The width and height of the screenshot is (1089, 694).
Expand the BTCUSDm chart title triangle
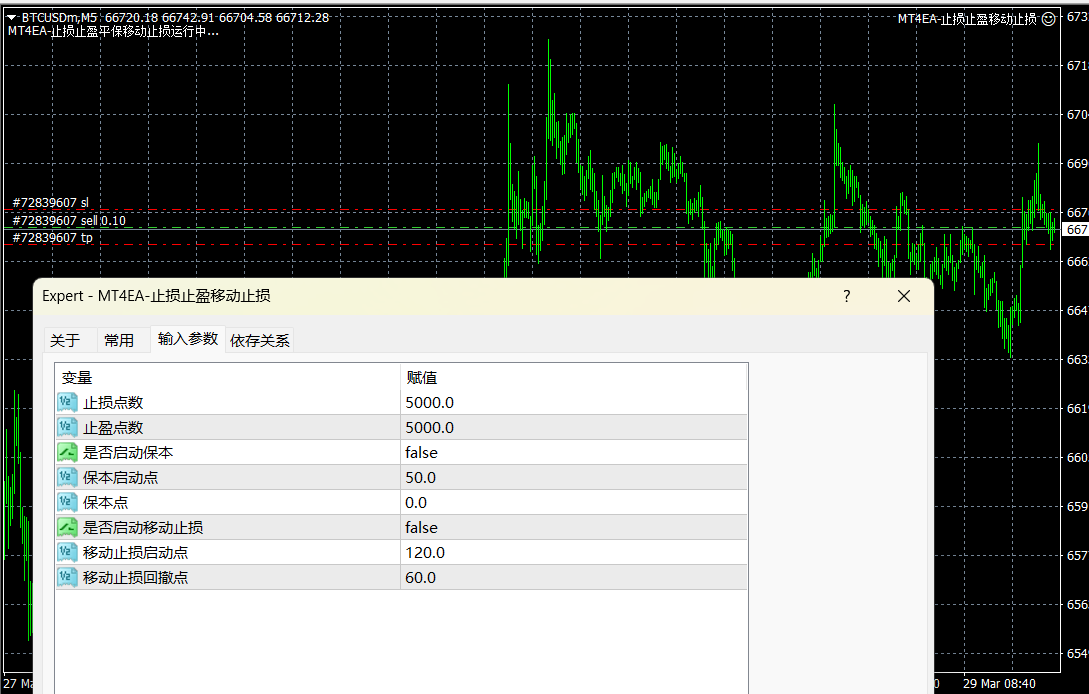(11, 17)
